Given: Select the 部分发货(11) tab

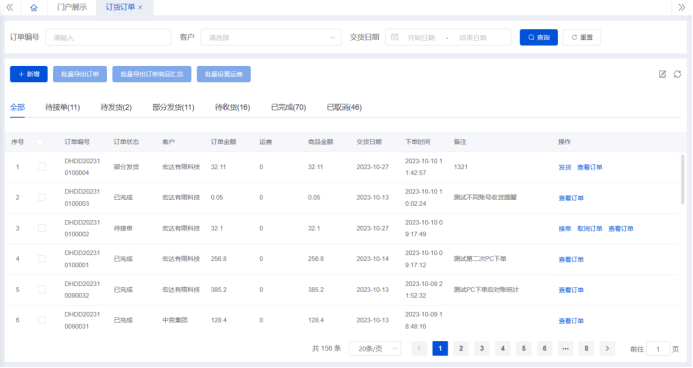Looking at the screenshot, I should (173, 107).
